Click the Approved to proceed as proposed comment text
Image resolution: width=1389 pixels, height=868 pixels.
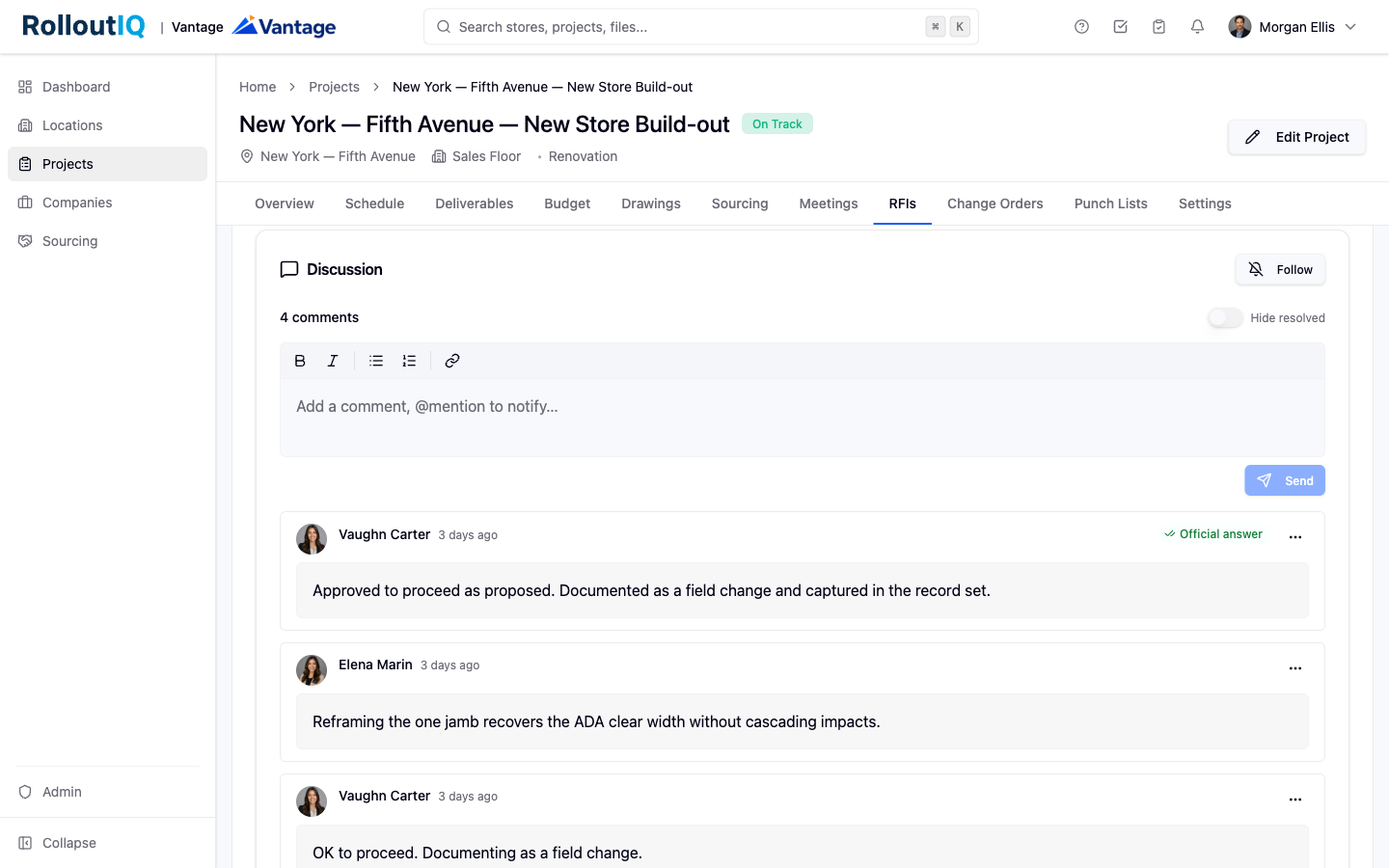tap(651, 590)
